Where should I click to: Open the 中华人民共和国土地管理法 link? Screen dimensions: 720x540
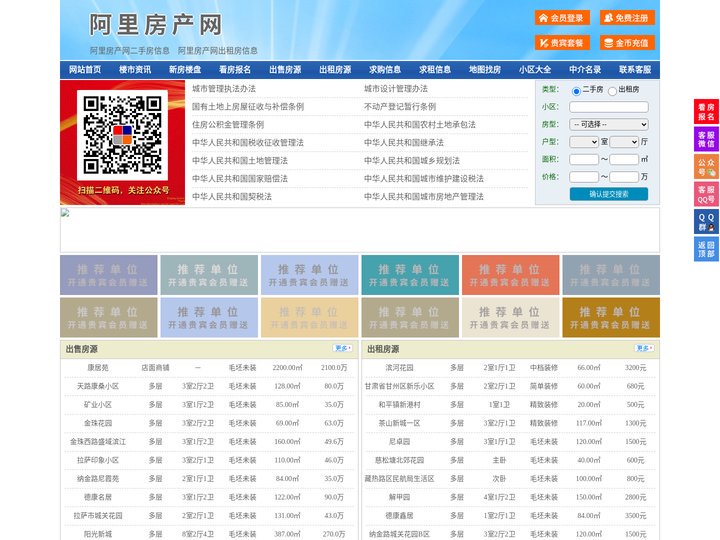(x=240, y=160)
